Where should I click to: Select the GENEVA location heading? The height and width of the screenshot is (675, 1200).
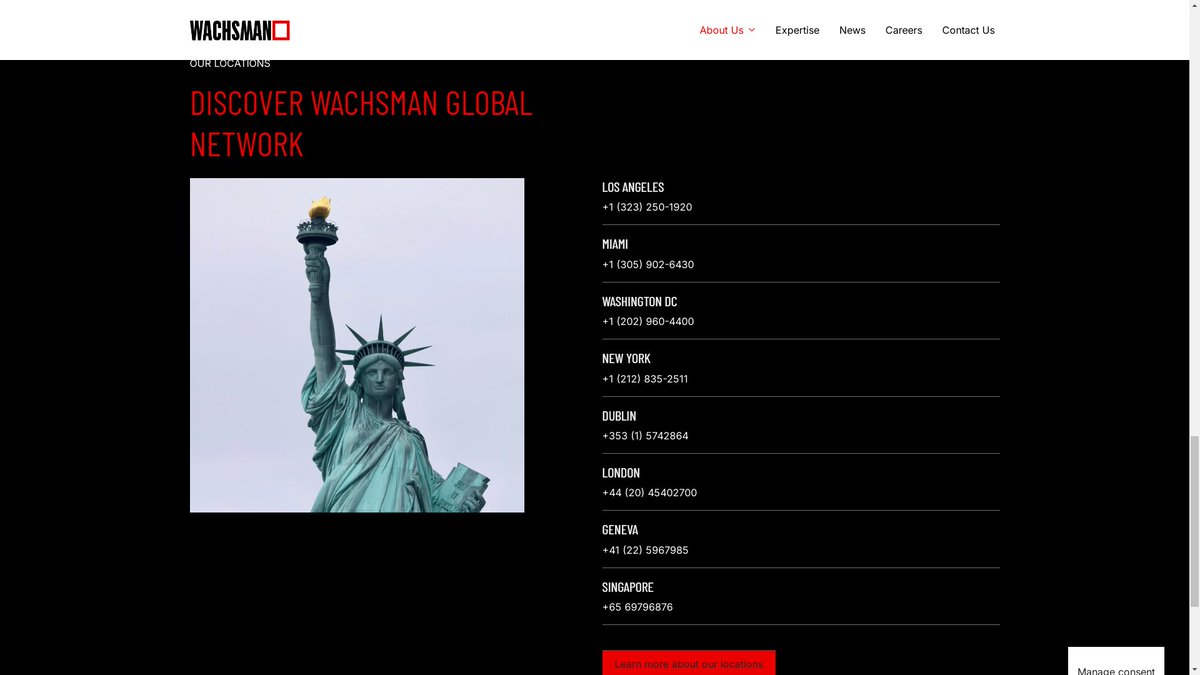click(x=620, y=529)
